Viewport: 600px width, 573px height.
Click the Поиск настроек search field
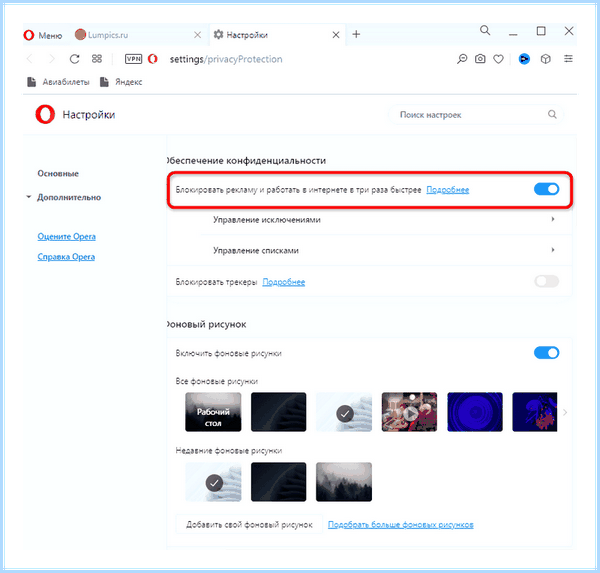(476, 114)
